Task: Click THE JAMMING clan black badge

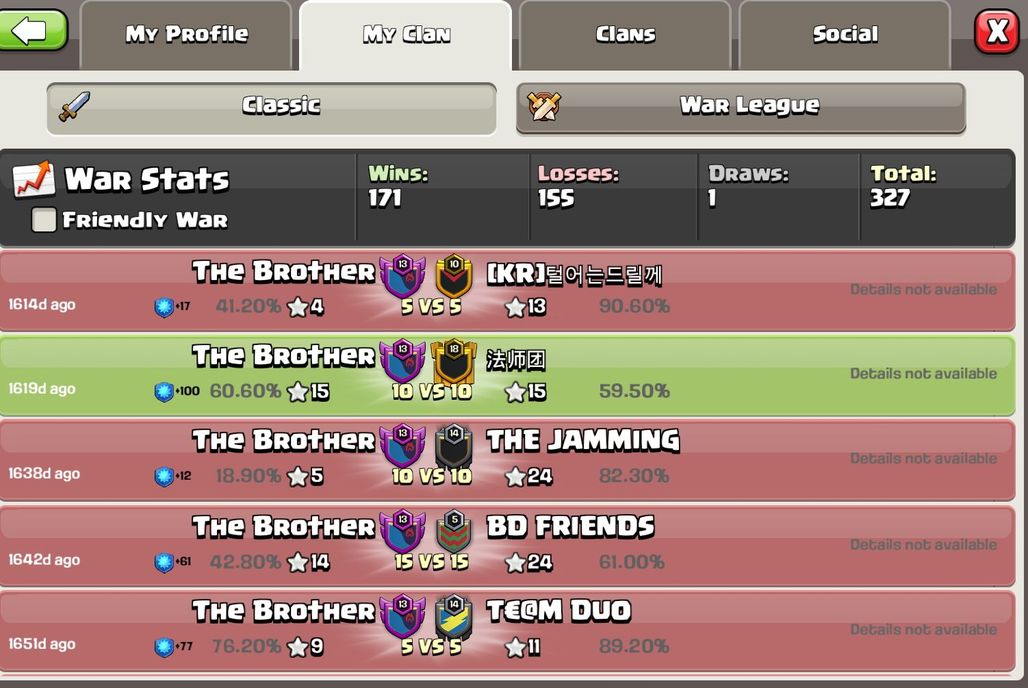Action: (454, 446)
